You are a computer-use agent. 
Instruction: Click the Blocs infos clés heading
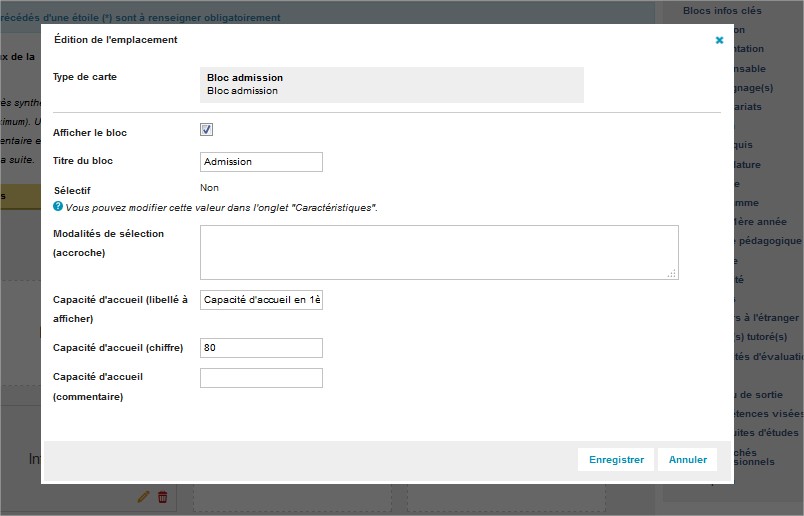point(722,10)
